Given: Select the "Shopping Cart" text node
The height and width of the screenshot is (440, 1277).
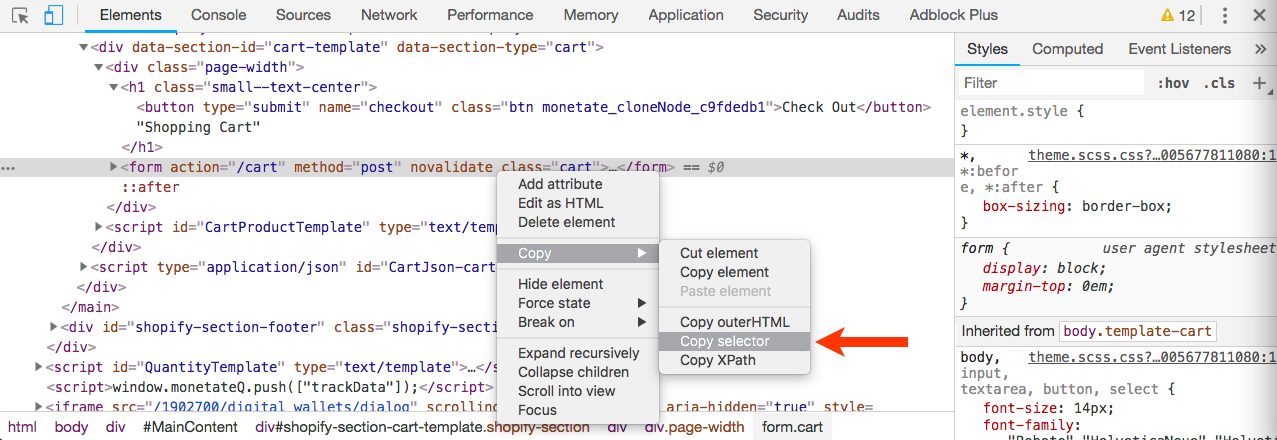Looking at the screenshot, I should pyautogui.click(x=198, y=127).
